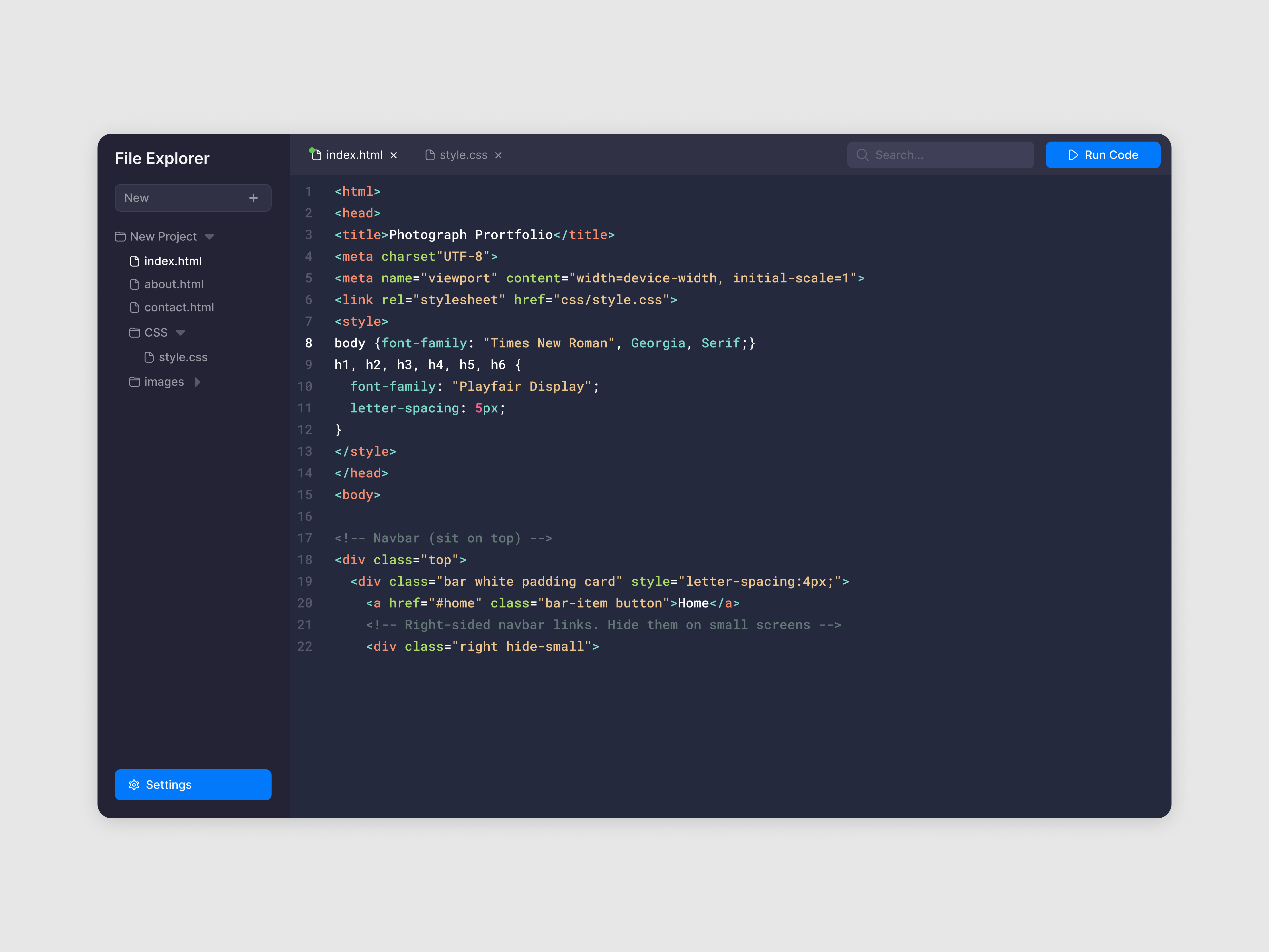
Task: Open contact.html from the file tree
Action: pyautogui.click(x=179, y=307)
